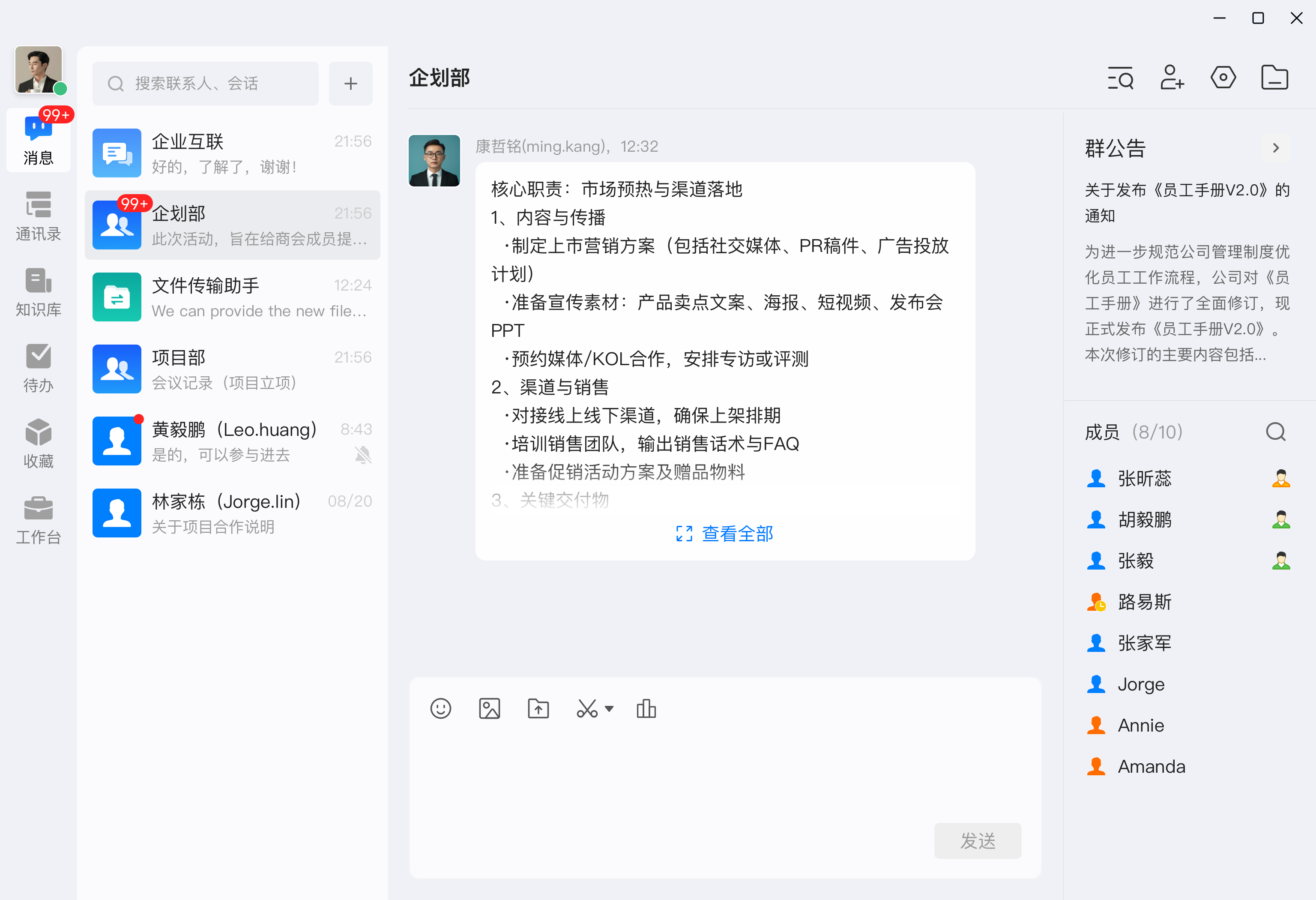The width and height of the screenshot is (1316, 900).
Task: Open announcement 关于发布《员工手册V2.0》的通知
Action: (1187, 202)
